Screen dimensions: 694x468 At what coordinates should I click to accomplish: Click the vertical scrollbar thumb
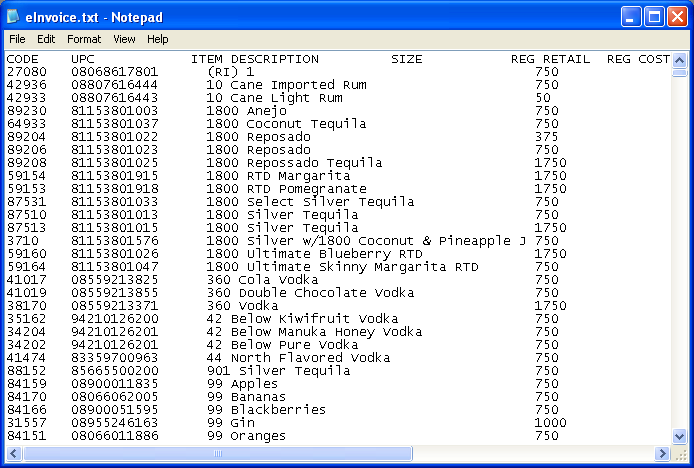click(x=679, y=73)
